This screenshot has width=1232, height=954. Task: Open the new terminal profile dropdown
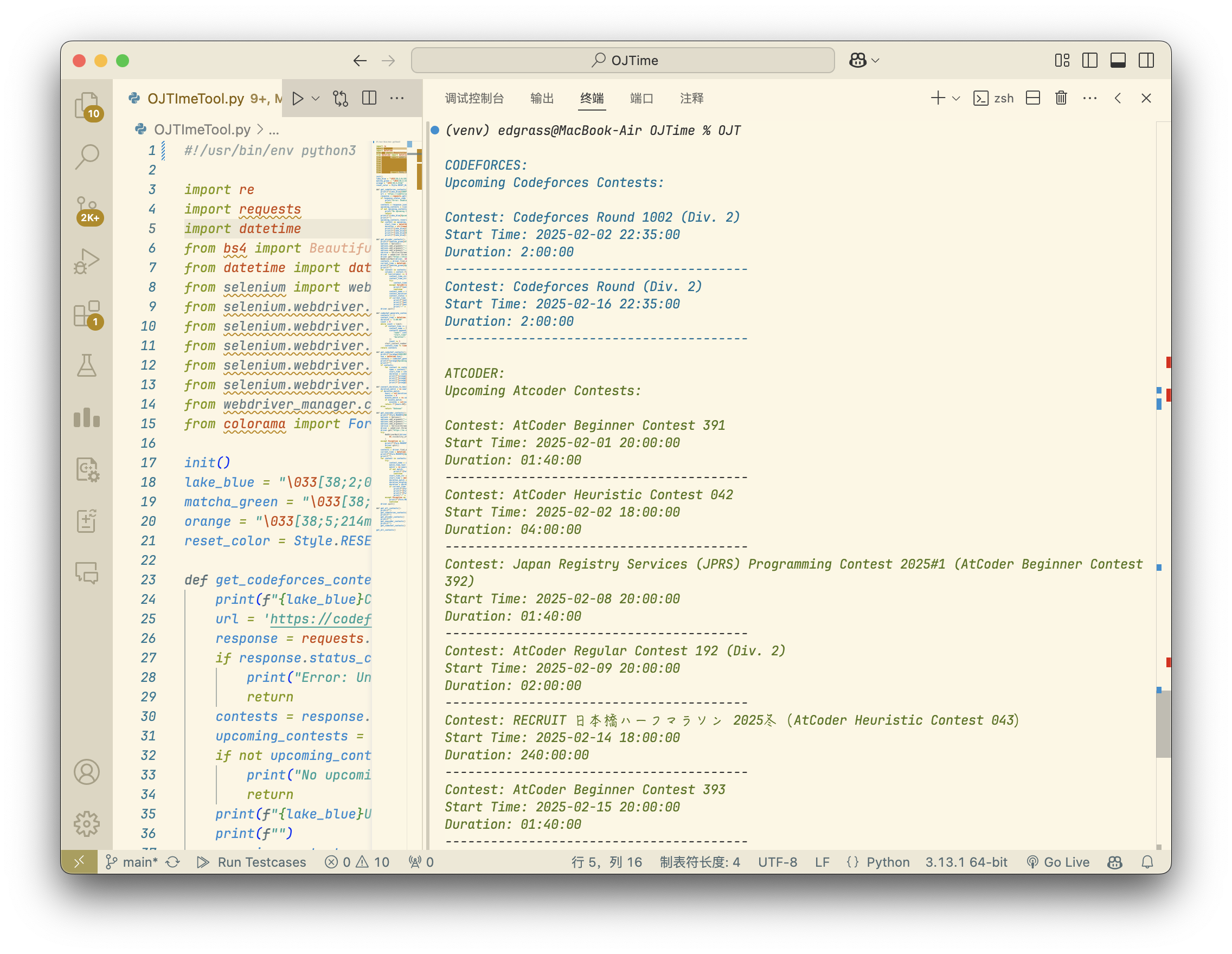click(x=956, y=99)
